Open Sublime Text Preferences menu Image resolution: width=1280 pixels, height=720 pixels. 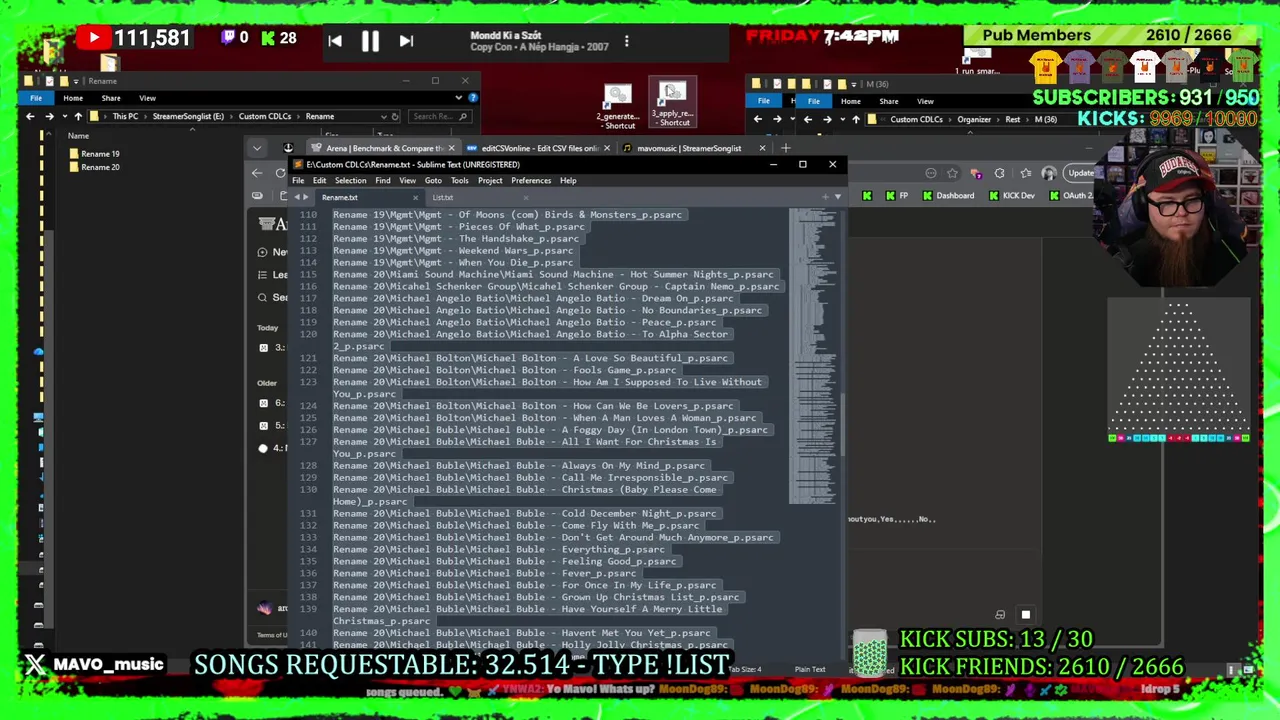click(531, 181)
